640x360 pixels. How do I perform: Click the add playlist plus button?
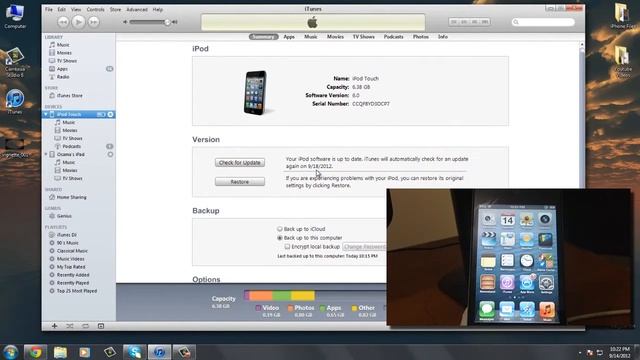pos(54,326)
